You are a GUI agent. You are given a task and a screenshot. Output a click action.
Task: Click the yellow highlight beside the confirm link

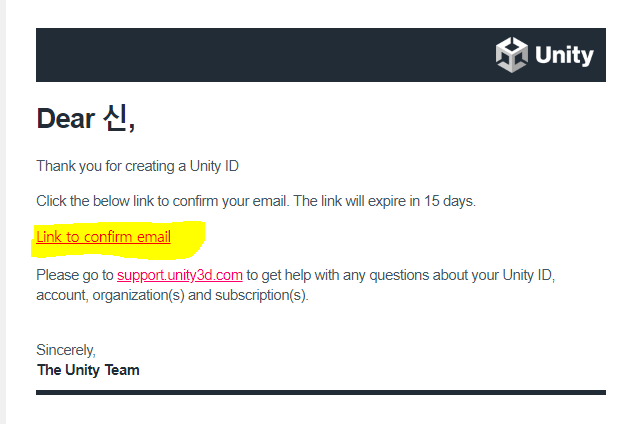point(188,239)
